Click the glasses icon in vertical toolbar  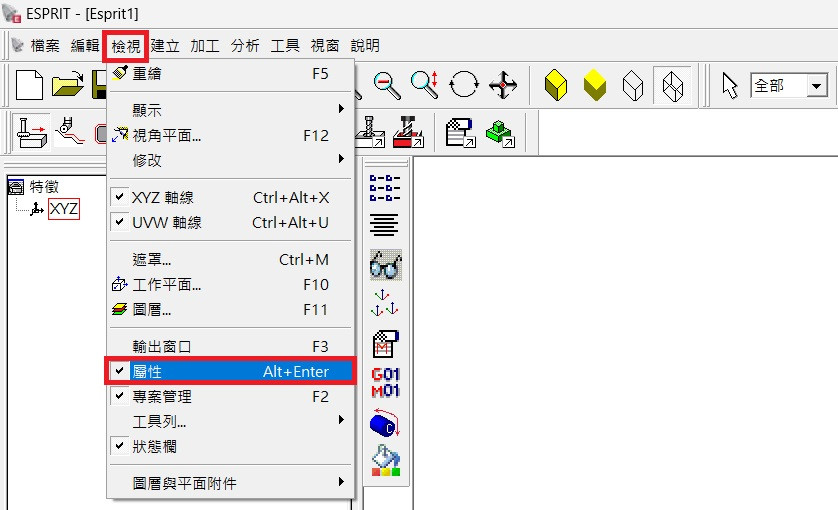click(385, 264)
